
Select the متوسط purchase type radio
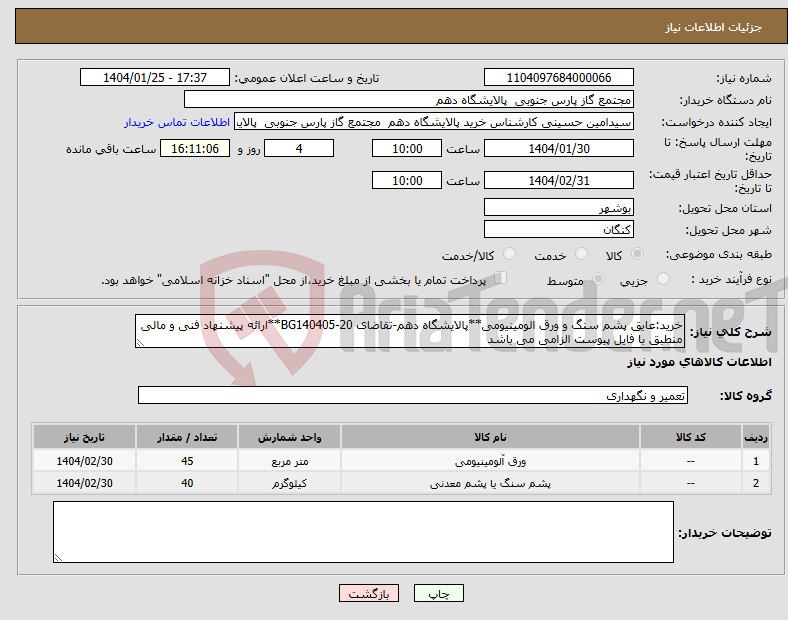coord(598,278)
